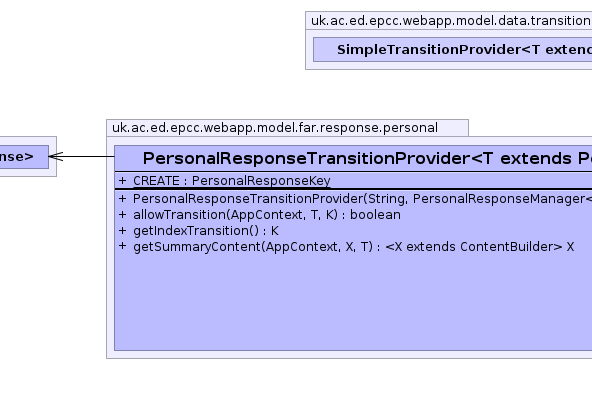Viewport: 592px width, 396px height.
Task: Click the underlined CREATE : PersonalResponseKey field
Action: (232, 181)
